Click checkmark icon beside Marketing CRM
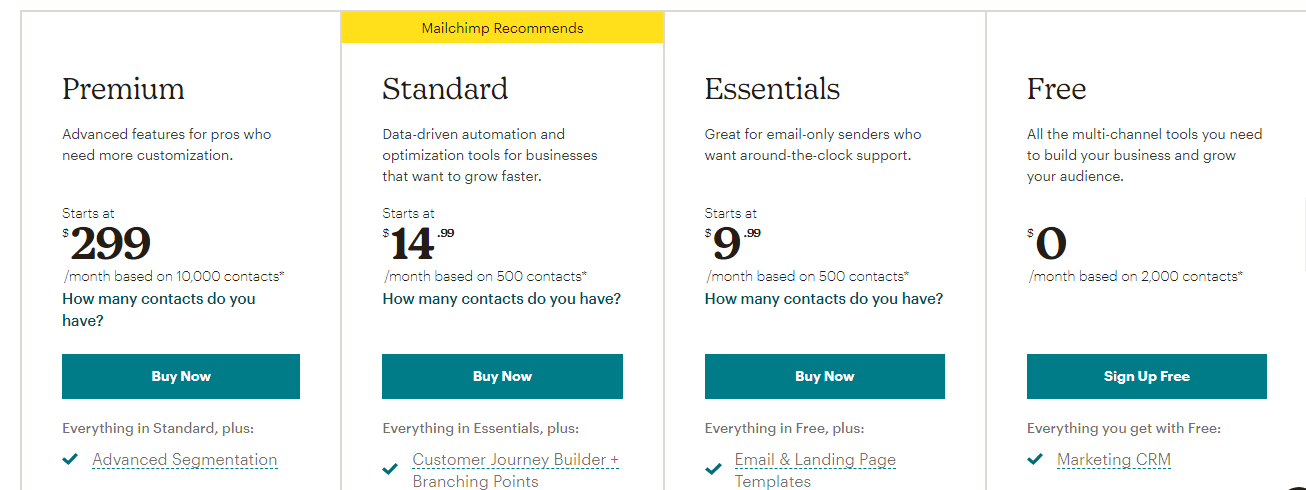This screenshot has height=490, width=1306. tap(1035, 460)
